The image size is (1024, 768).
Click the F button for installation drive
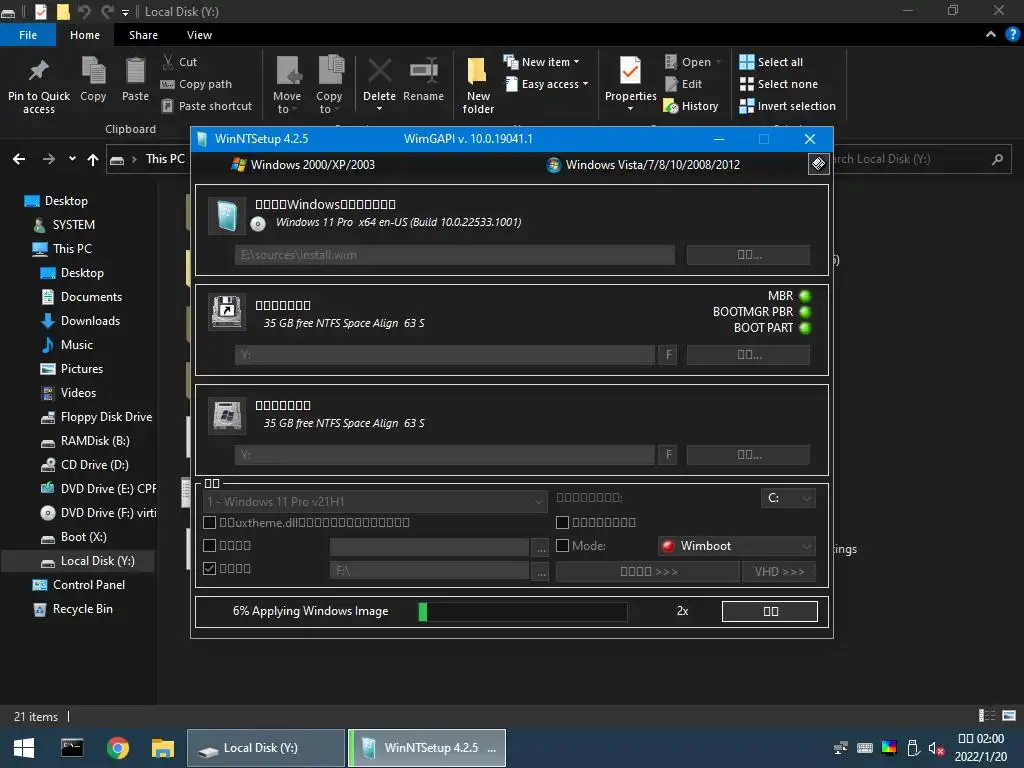click(x=668, y=455)
